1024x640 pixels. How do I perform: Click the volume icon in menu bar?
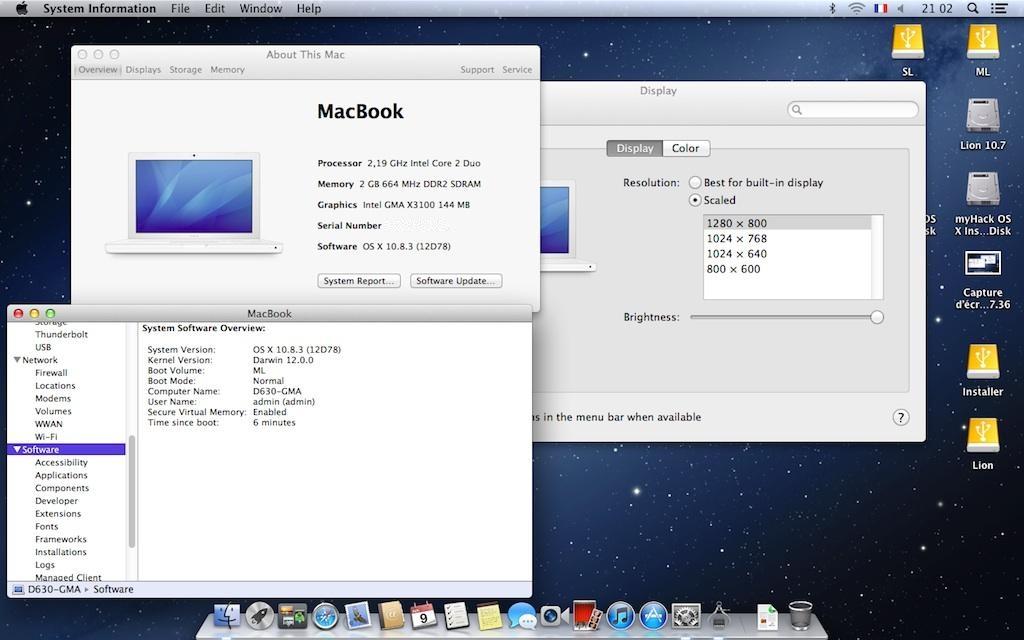point(901,8)
